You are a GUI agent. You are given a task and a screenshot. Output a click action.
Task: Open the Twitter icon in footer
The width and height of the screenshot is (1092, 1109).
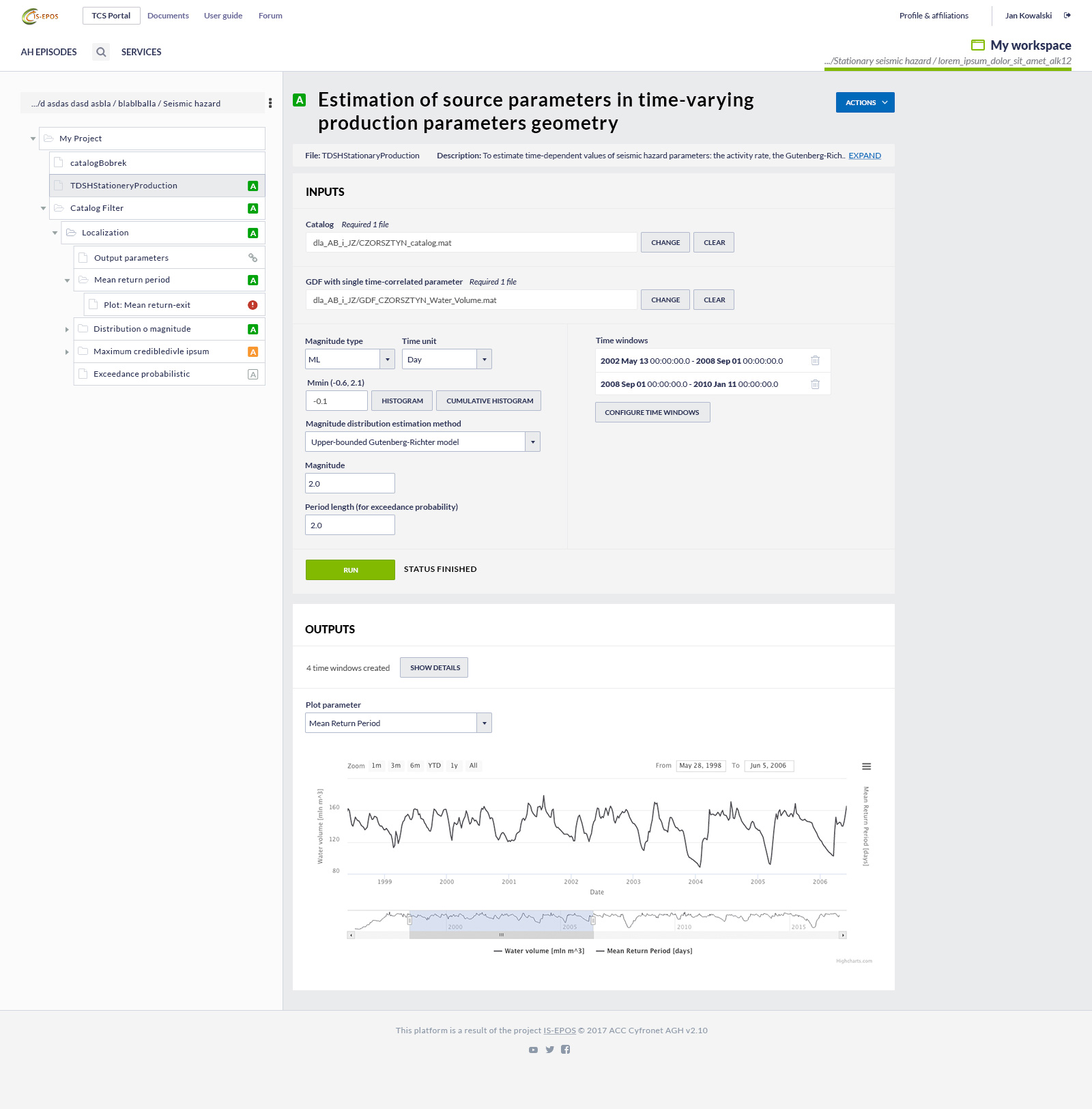(549, 1050)
